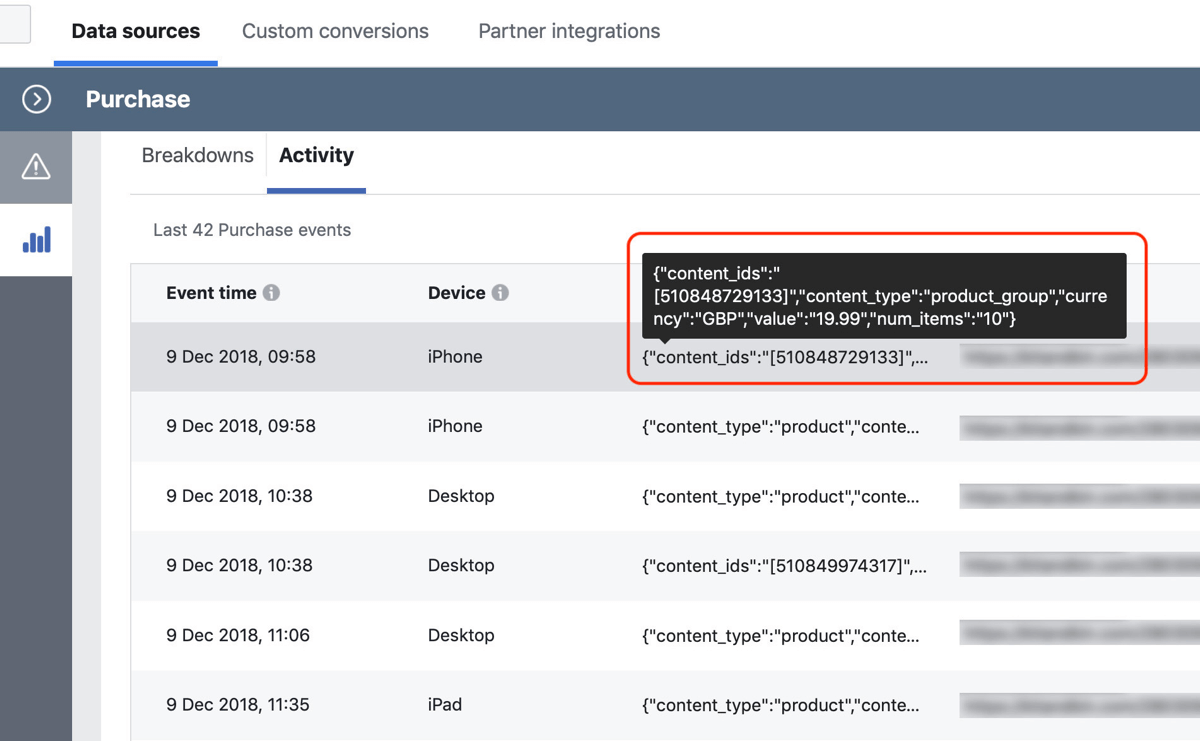1200x741 pixels.
Task: Switch to Data sources tab
Action: pyautogui.click(x=136, y=31)
